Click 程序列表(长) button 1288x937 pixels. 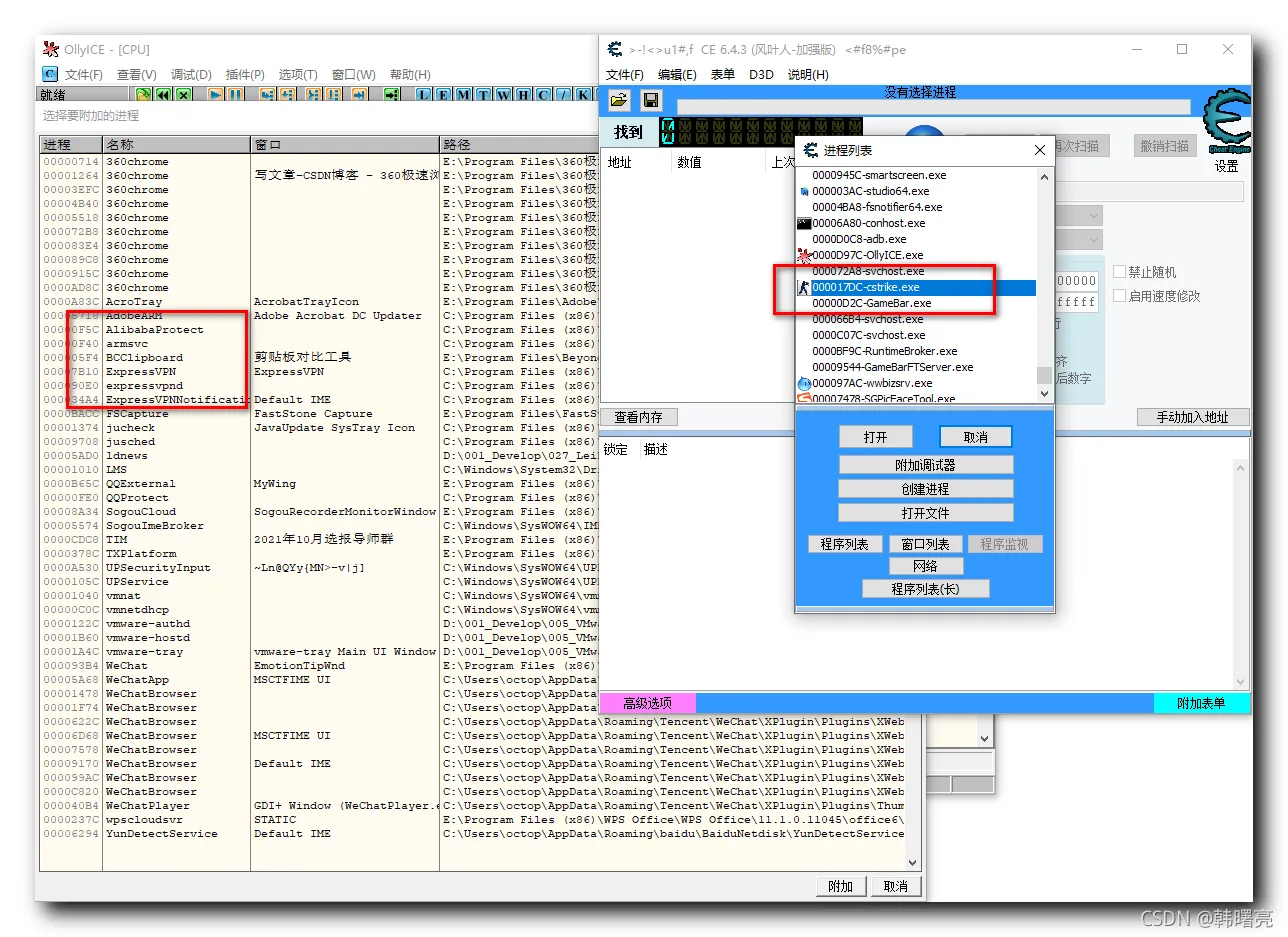[925, 589]
